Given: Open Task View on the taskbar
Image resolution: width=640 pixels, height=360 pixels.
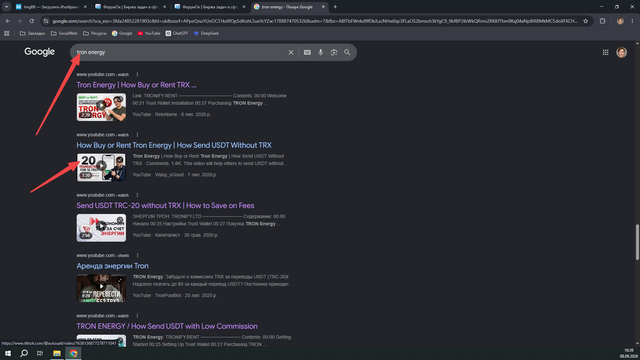Looking at the screenshot, I should point(40,353).
